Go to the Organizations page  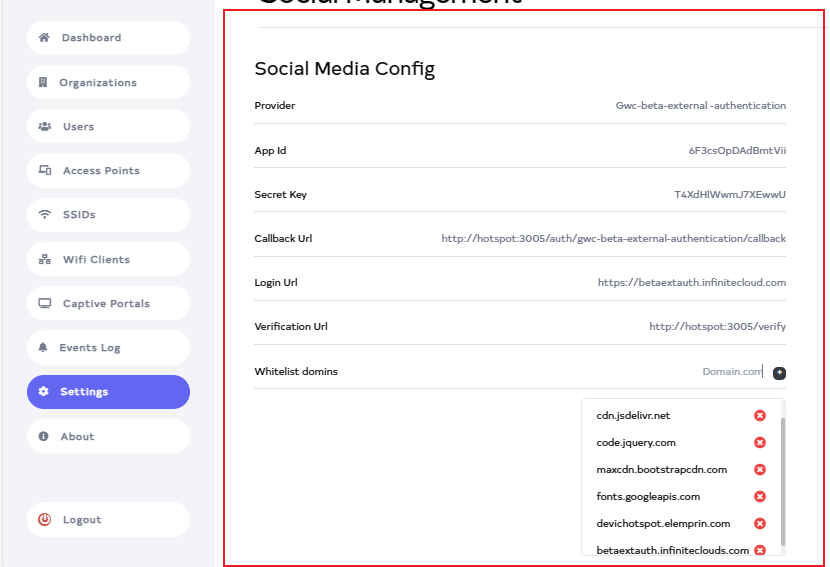pyautogui.click(x=108, y=83)
